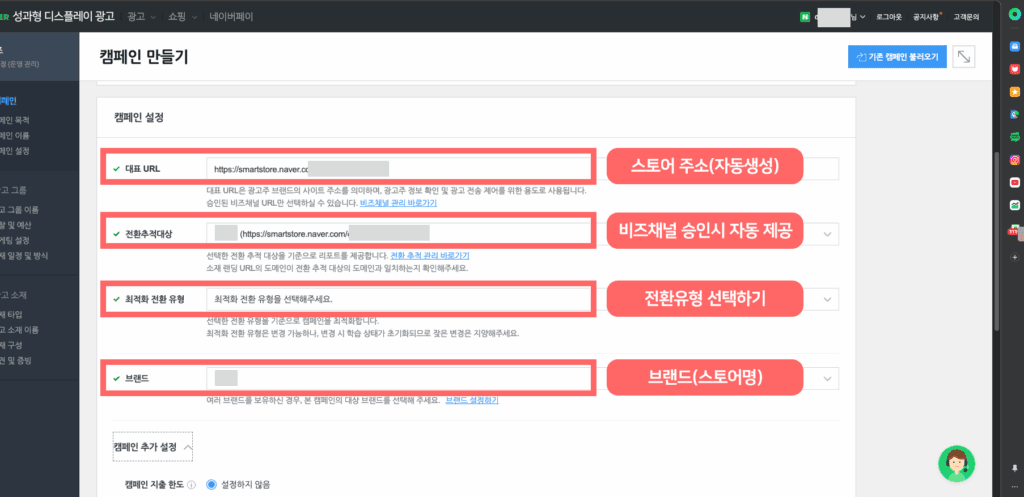Open 고객문의 customer inquiry
1024x497 pixels.
click(x=966, y=17)
